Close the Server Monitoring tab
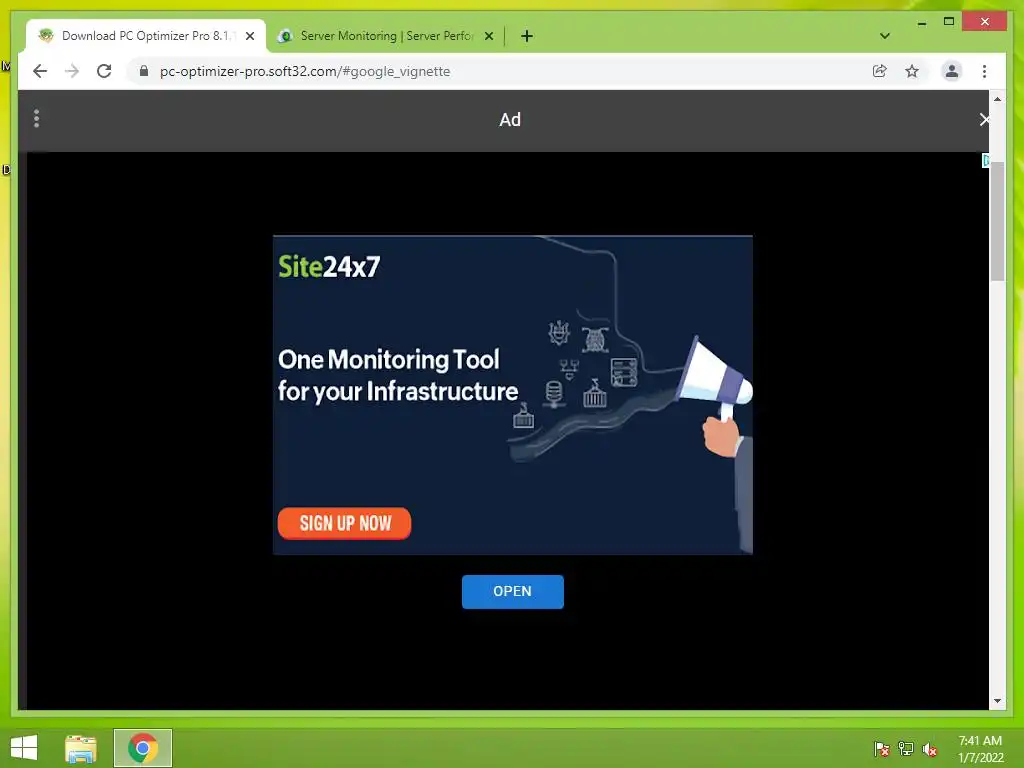Image resolution: width=1024 pixels, height=768 pixels. pos(488,36)
